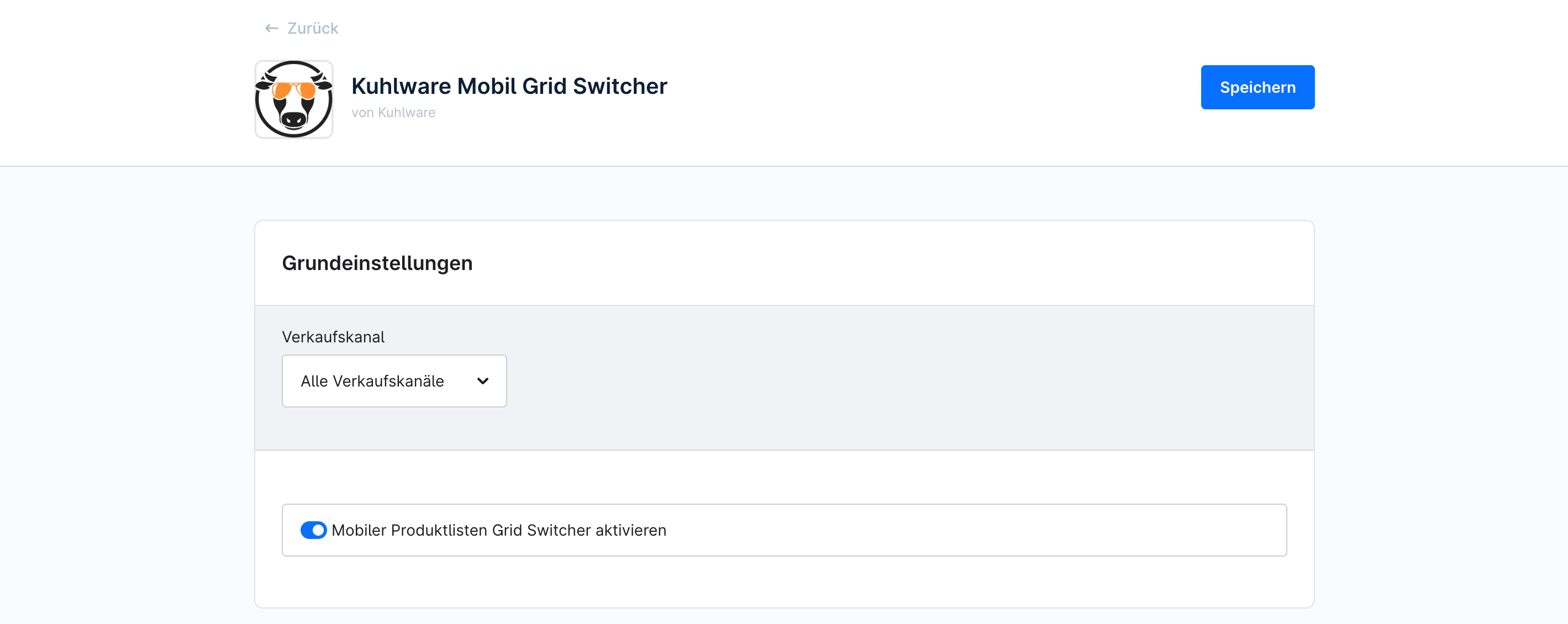1568x624 pixels.
Task: Click empty space in the Grid Switcher toggle row
Action: pos(974,530)
